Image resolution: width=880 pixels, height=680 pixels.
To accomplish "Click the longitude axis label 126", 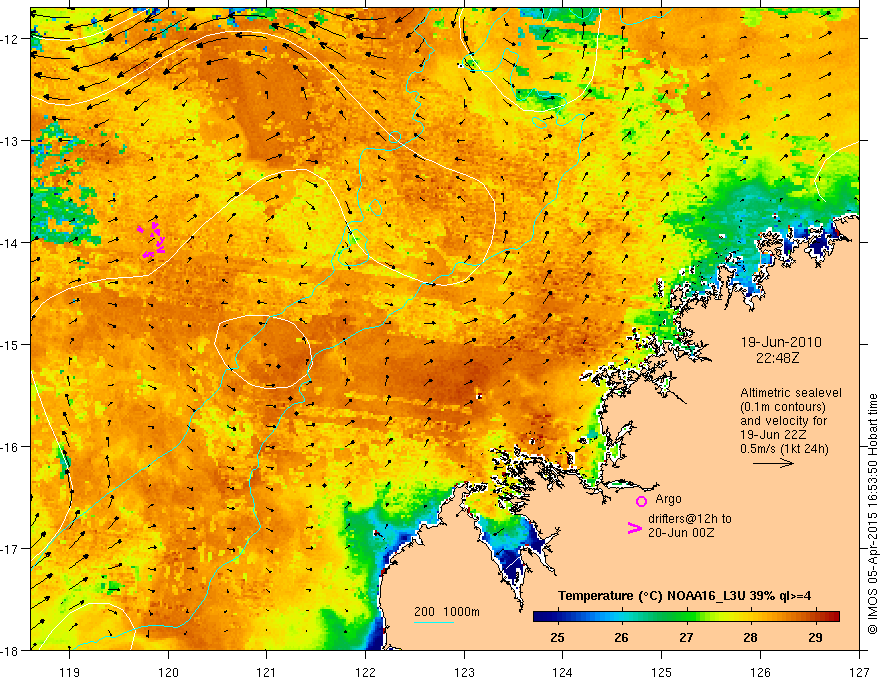I will [x=760, y=672].
